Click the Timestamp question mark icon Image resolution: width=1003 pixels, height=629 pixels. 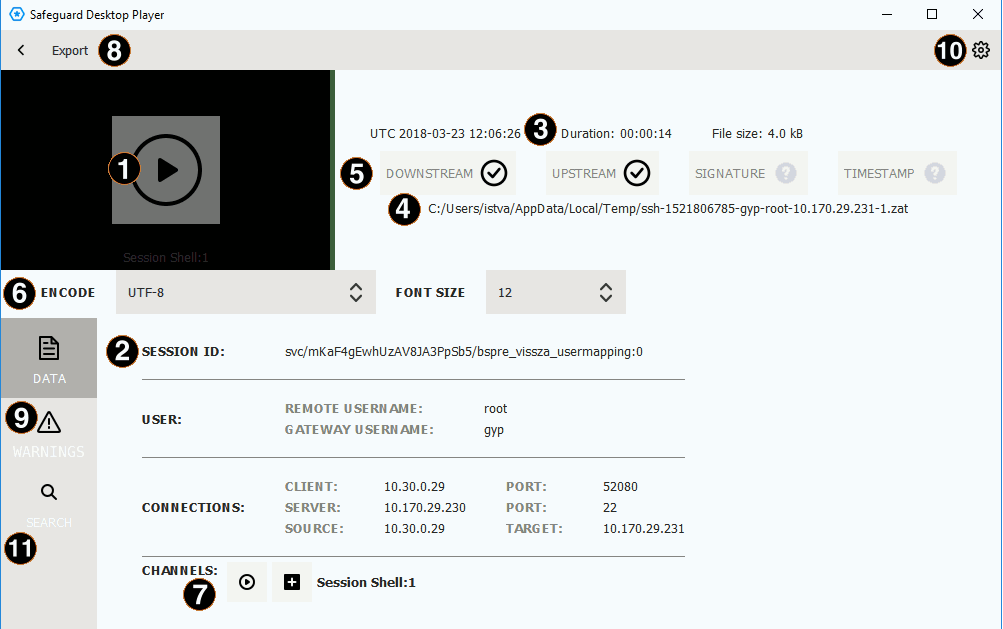(x=935, y=173)
